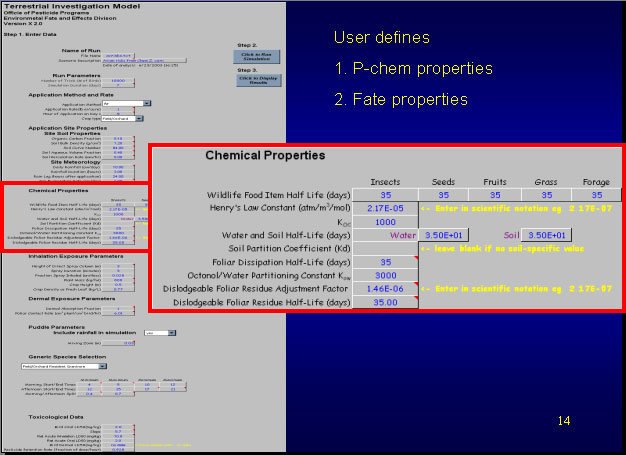Click the 'Toxicological Data' section heading
Viewport: 626px width, 455px height.
[x=56, y=417]
